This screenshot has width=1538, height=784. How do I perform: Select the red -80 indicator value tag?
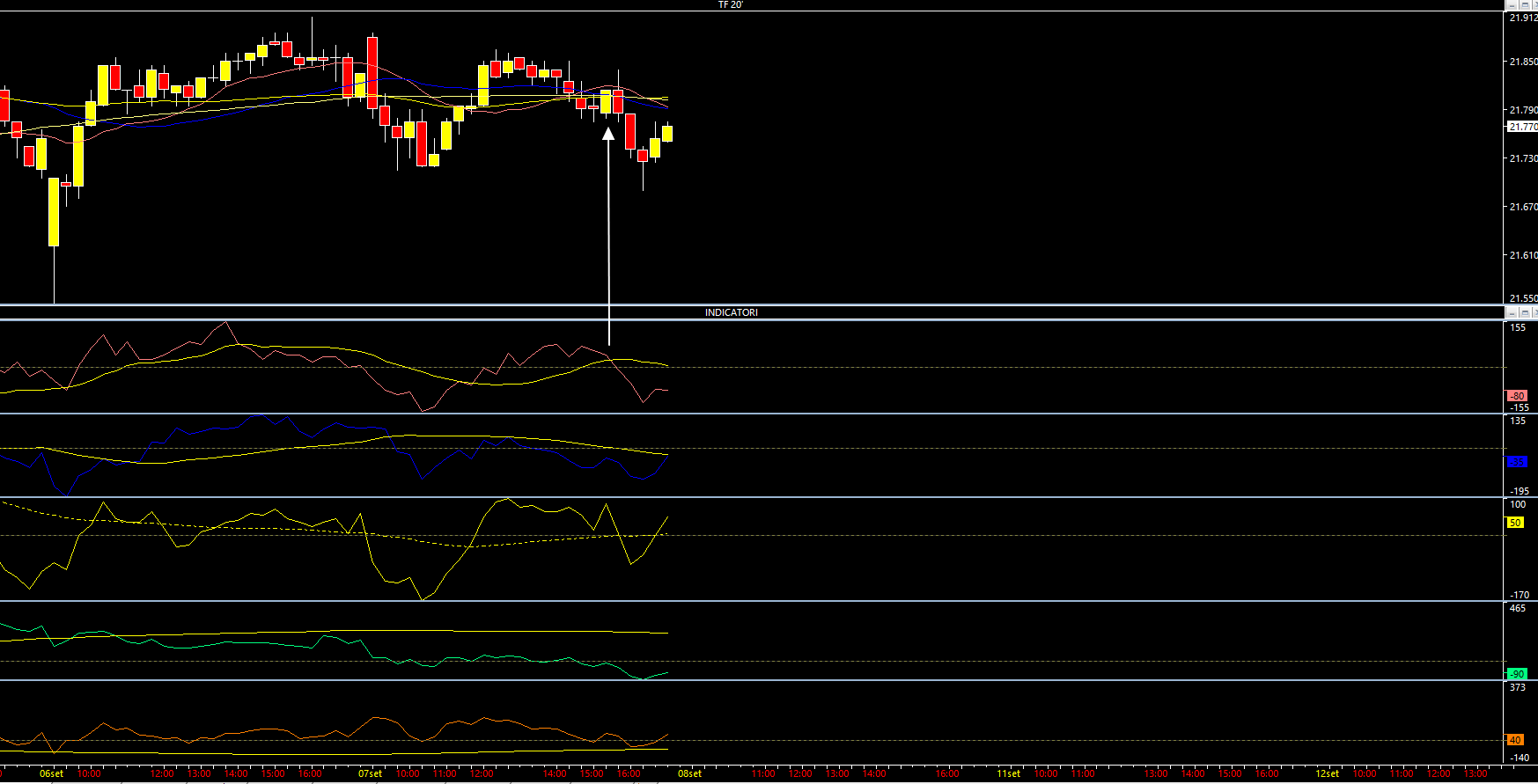coord(1517,396)
